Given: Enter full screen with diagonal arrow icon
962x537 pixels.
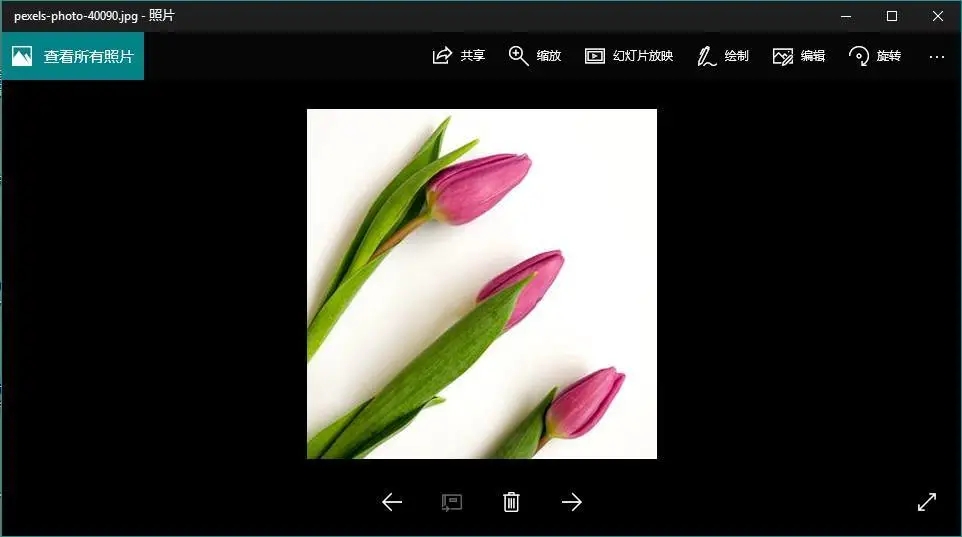Looking at the screenshot, I should coord(927,502).
